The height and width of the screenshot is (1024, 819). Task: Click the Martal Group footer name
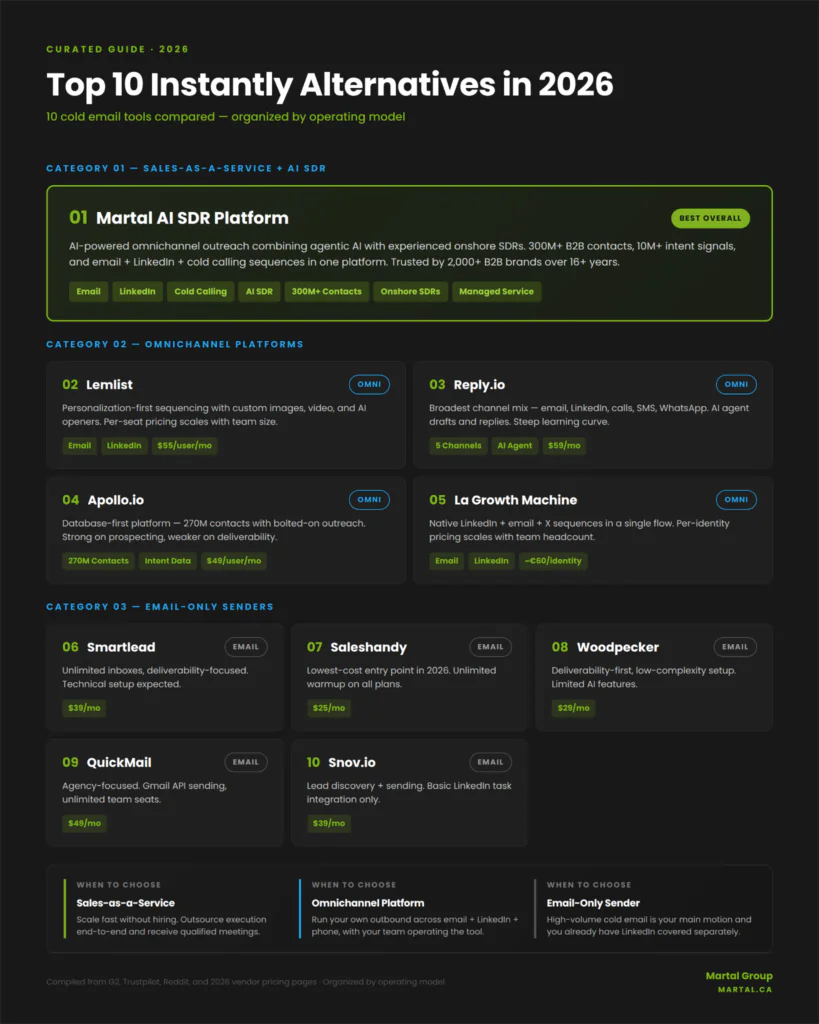pyautogui.click(x=739, y=976)
